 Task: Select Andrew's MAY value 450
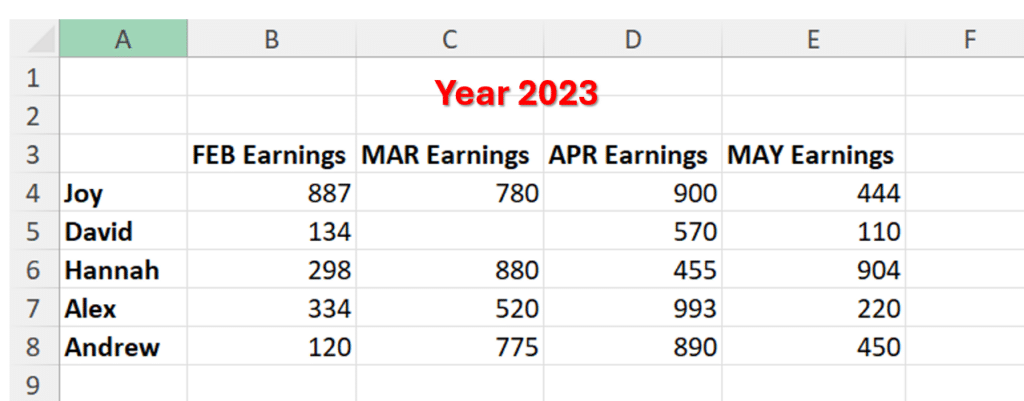[x=813, y=347]
